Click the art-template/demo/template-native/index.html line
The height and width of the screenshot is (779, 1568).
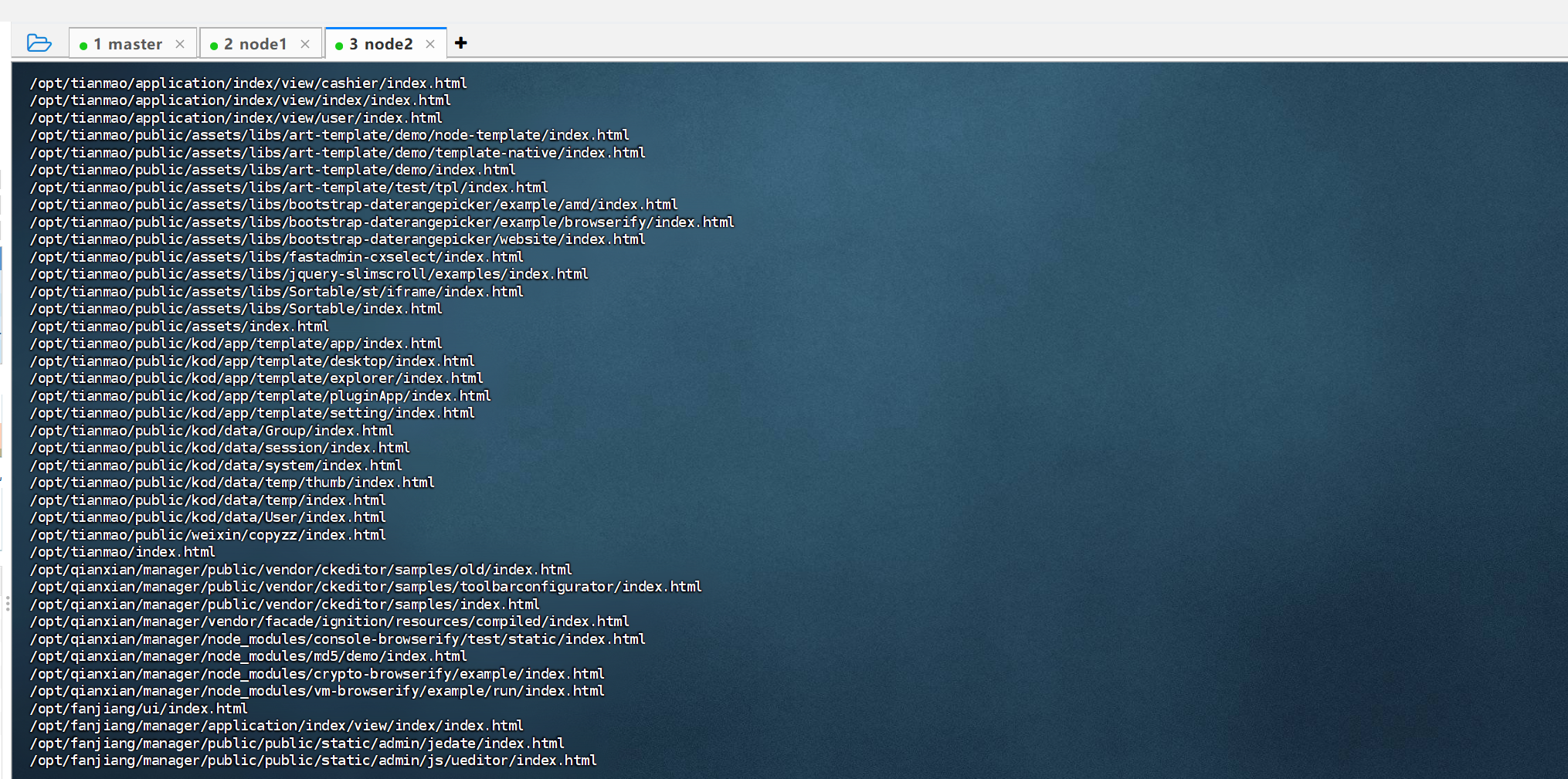(x=338, y=153)
